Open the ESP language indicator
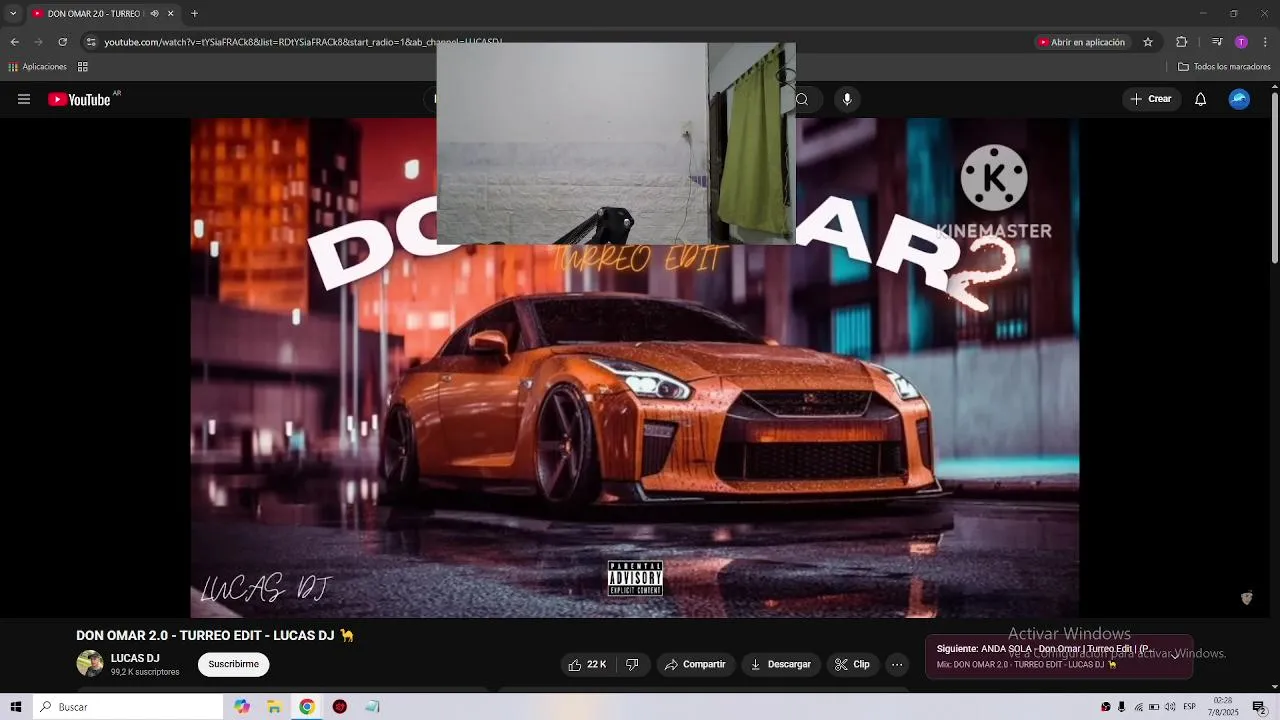Image resolution: width=1280 pixels, height=720 pixels. coord(1190,707)
